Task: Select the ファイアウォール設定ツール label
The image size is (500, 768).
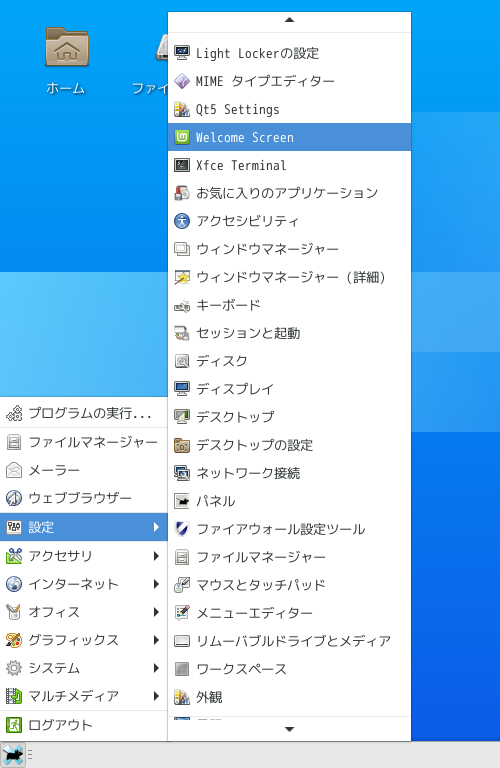Action: pos(281,529)
